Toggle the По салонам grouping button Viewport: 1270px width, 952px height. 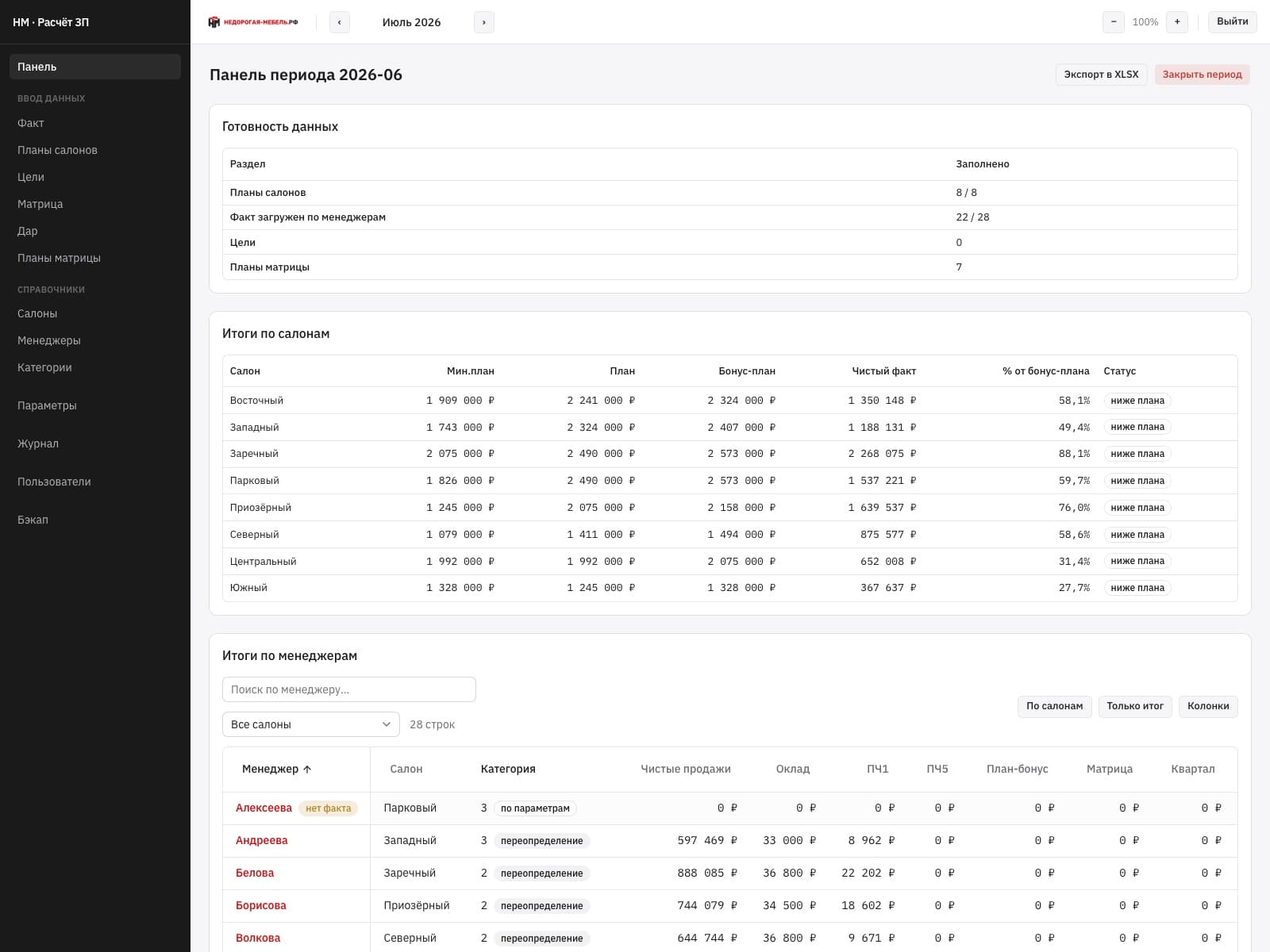click(1054, 706)
